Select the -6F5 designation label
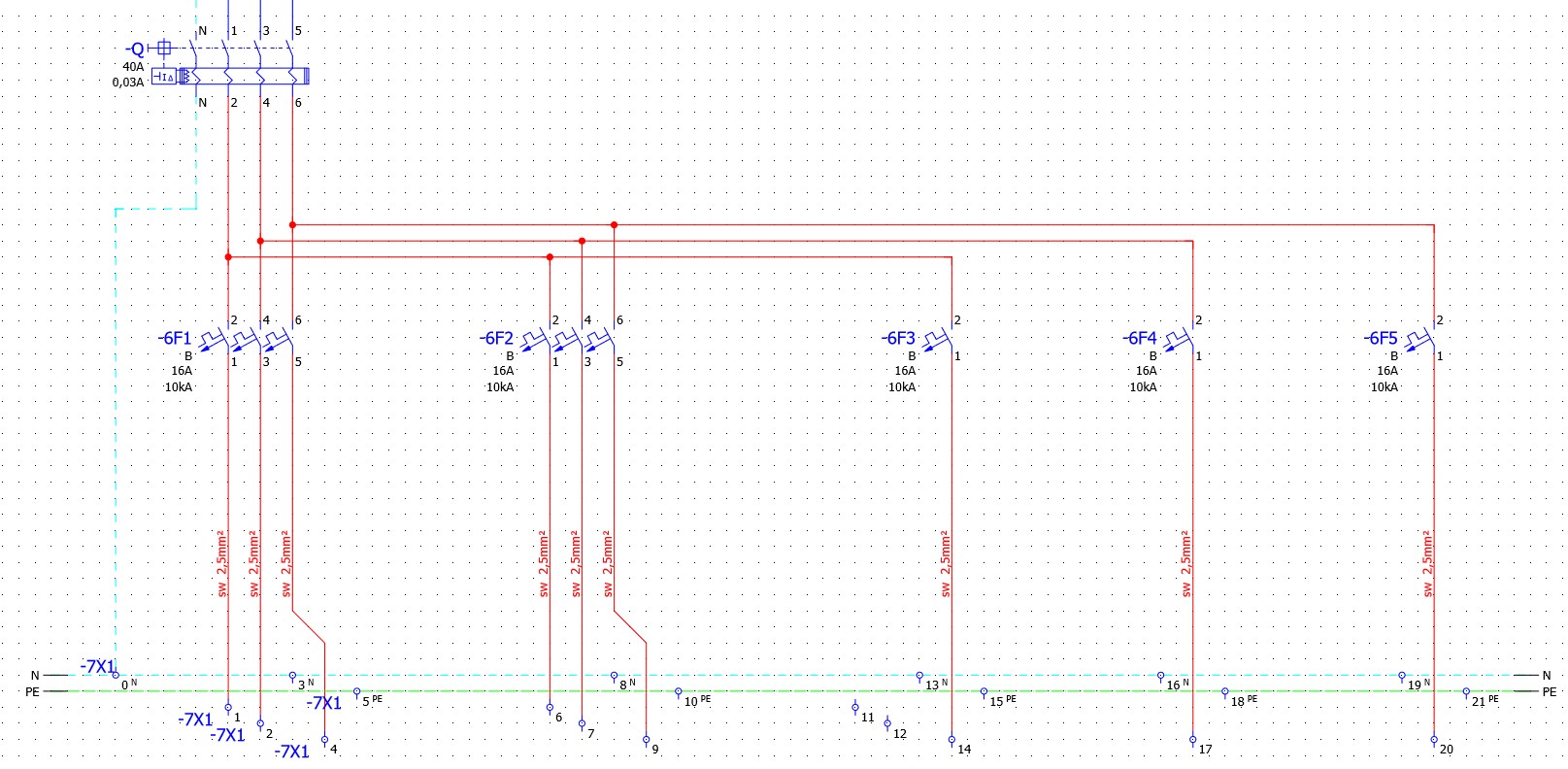 [x=1381, y=338]
